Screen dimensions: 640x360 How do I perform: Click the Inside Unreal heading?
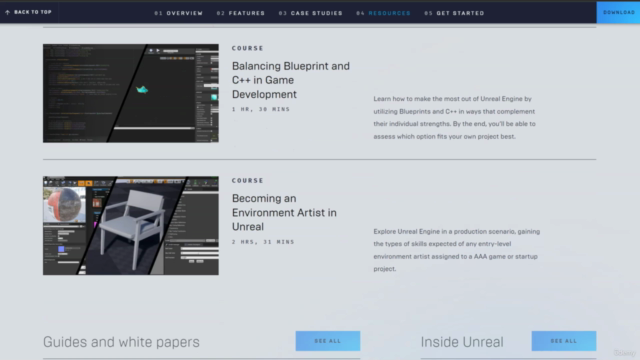click(x=462, y=342)
